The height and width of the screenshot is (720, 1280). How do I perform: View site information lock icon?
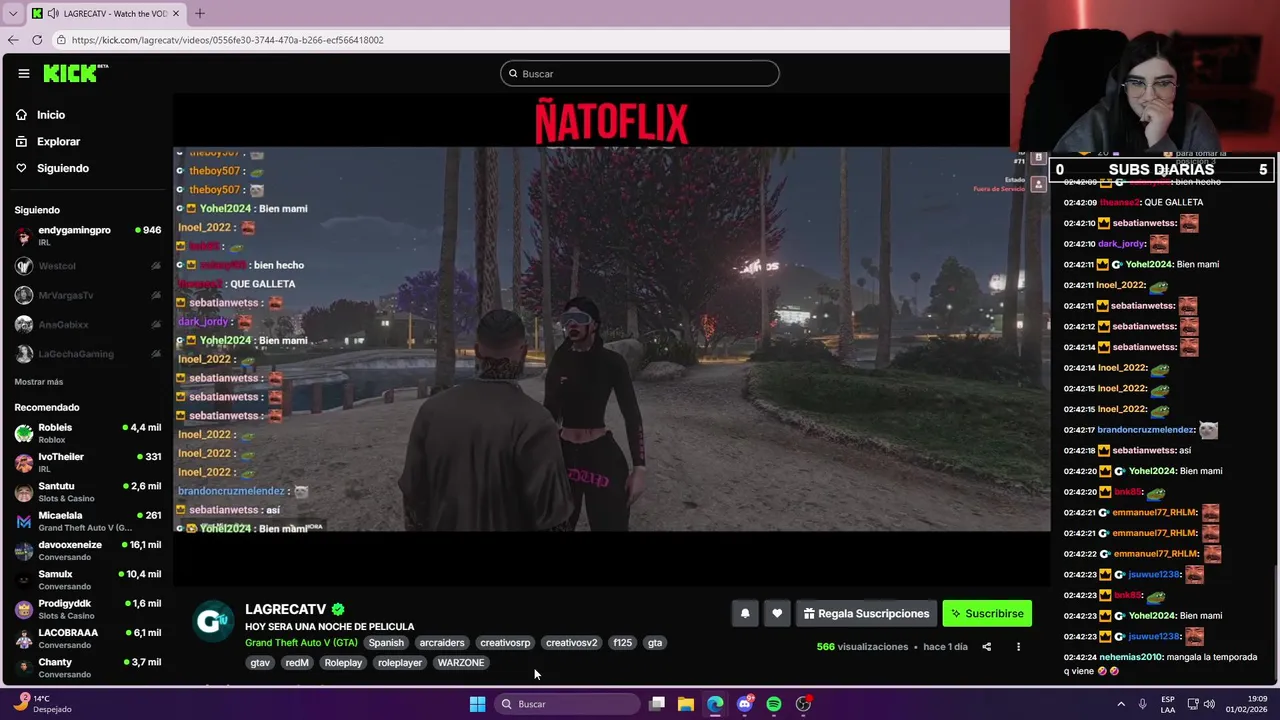[x=61, y=40]
